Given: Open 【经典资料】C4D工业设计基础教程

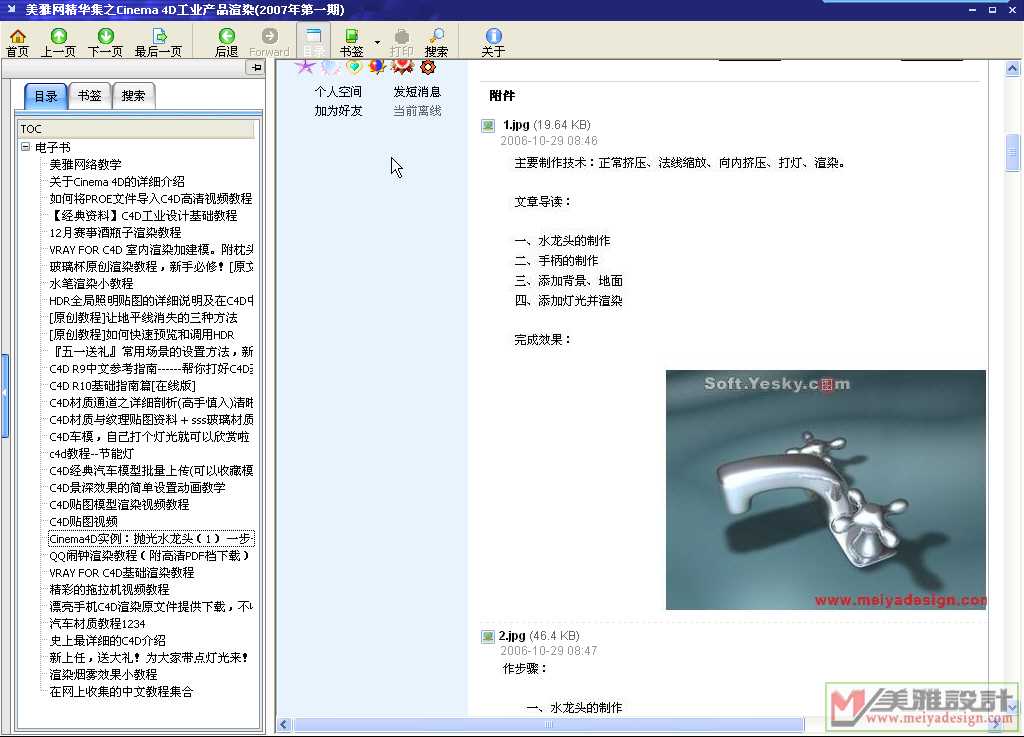Looking at the screenshot, I should click(144, 215).
